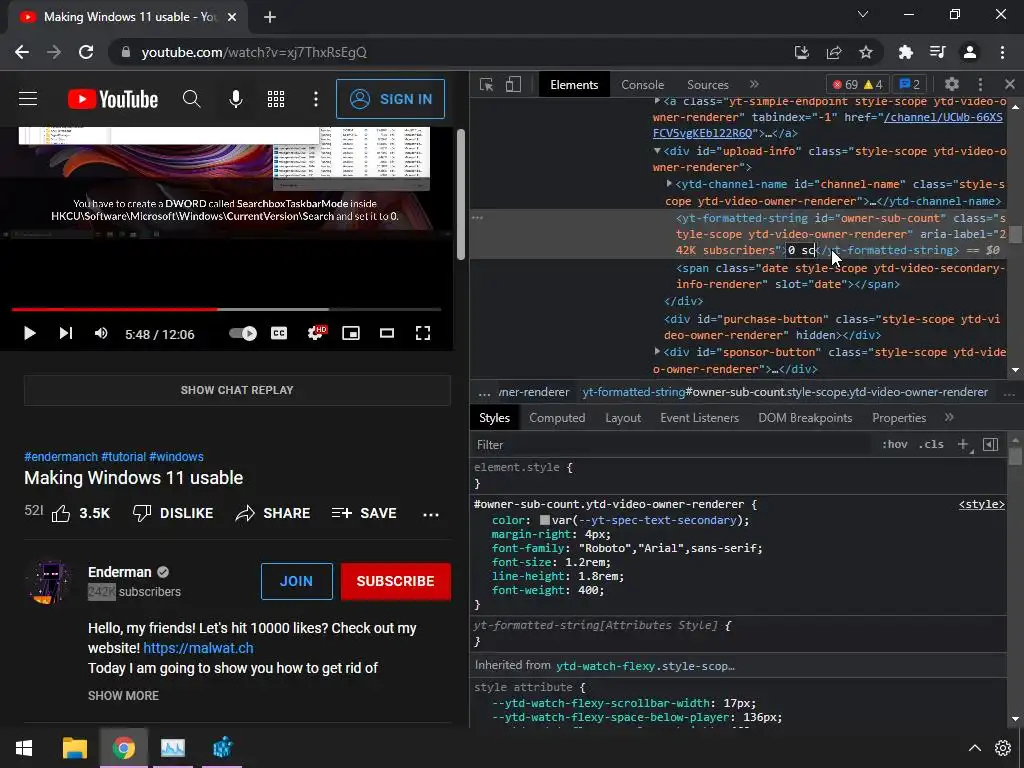This screenshot has width=1024, height=768.
Task: Switch to the Console tab
Action: (x=643, y=85)
